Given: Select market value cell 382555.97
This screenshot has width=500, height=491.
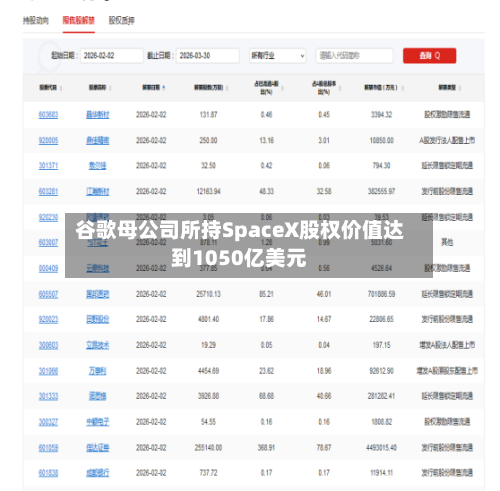Looking at the screenshot, I should [382, 192].
